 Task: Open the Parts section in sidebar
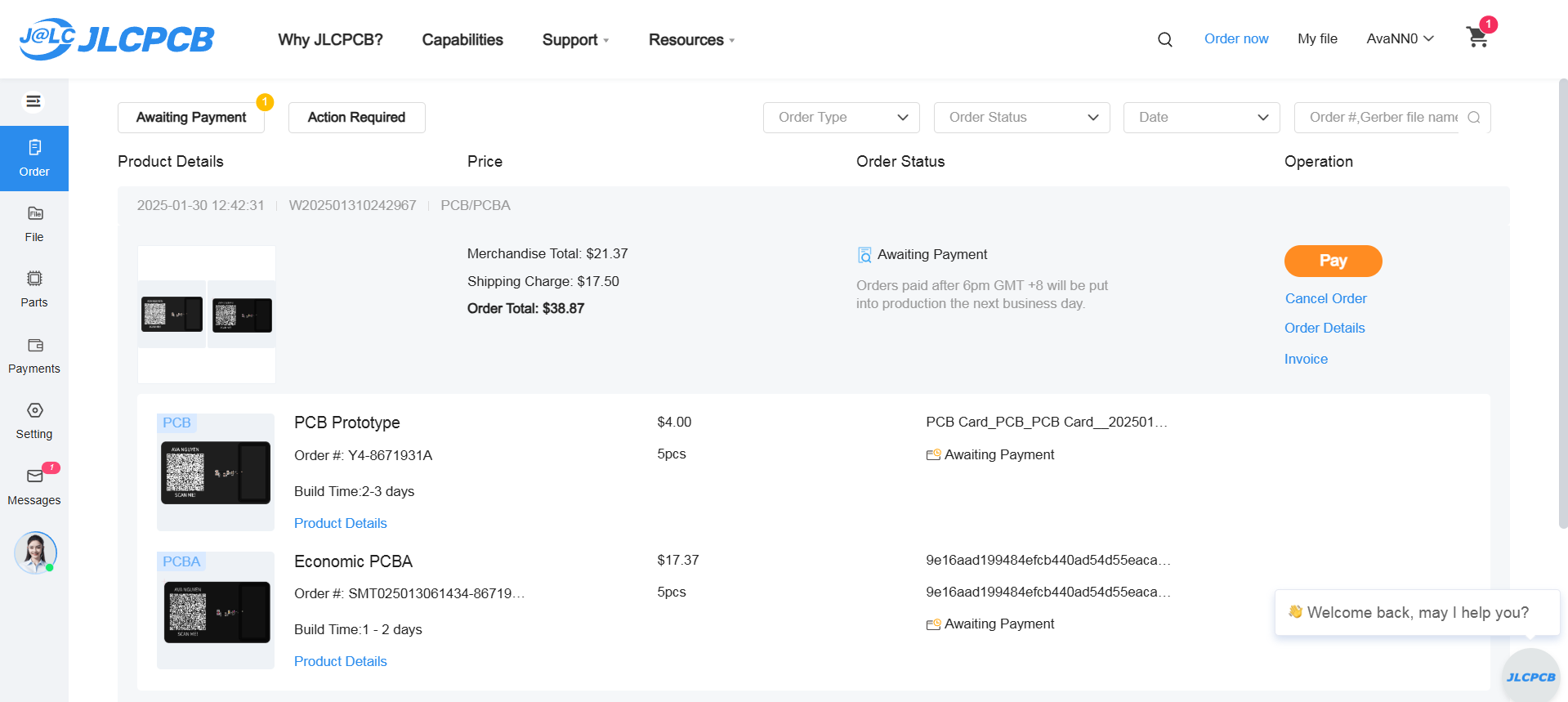click(x=34, y=289)
